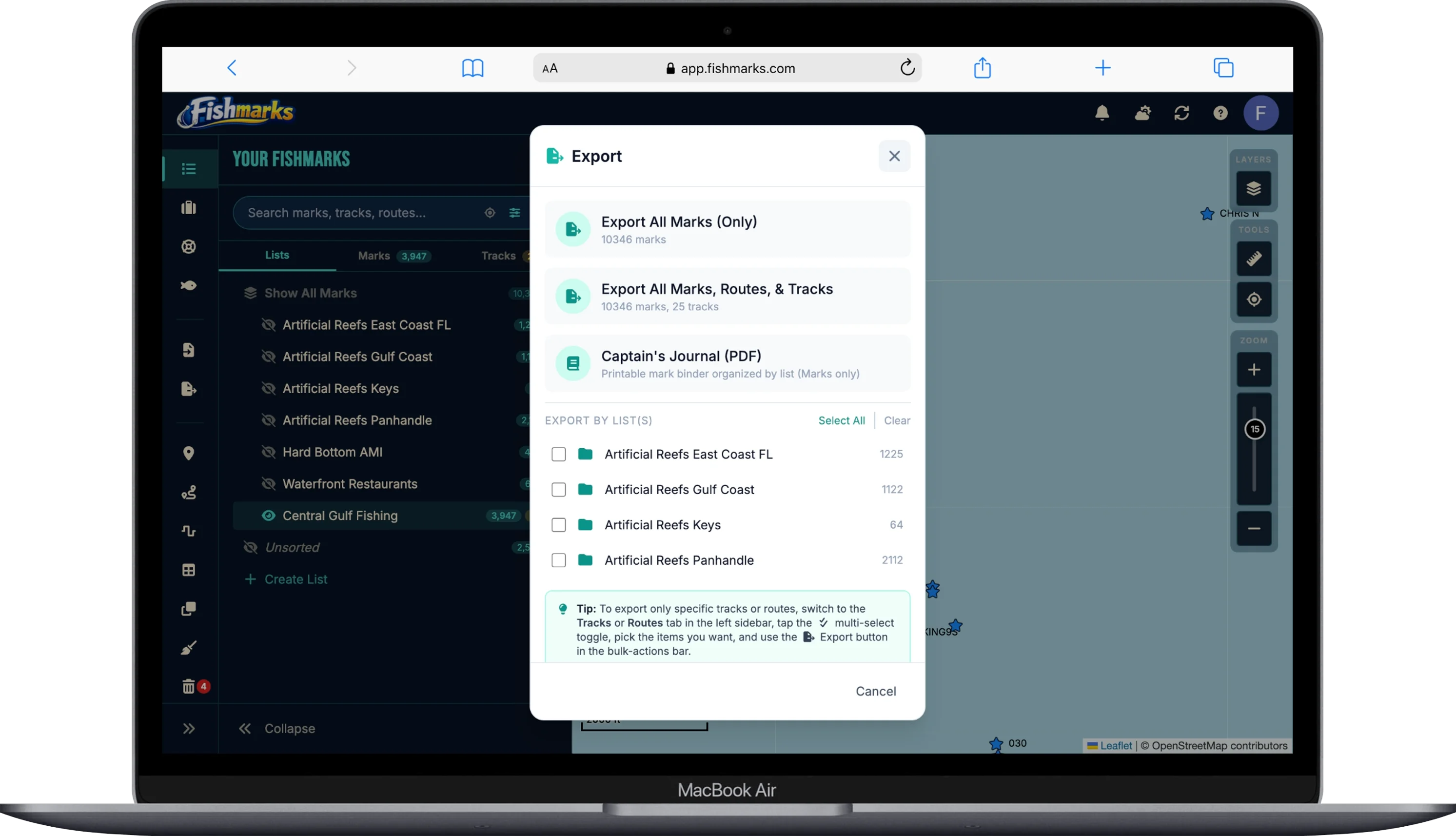Open the fish icon in sidebar
This screenshot has width=1456, height=836.
189,285
